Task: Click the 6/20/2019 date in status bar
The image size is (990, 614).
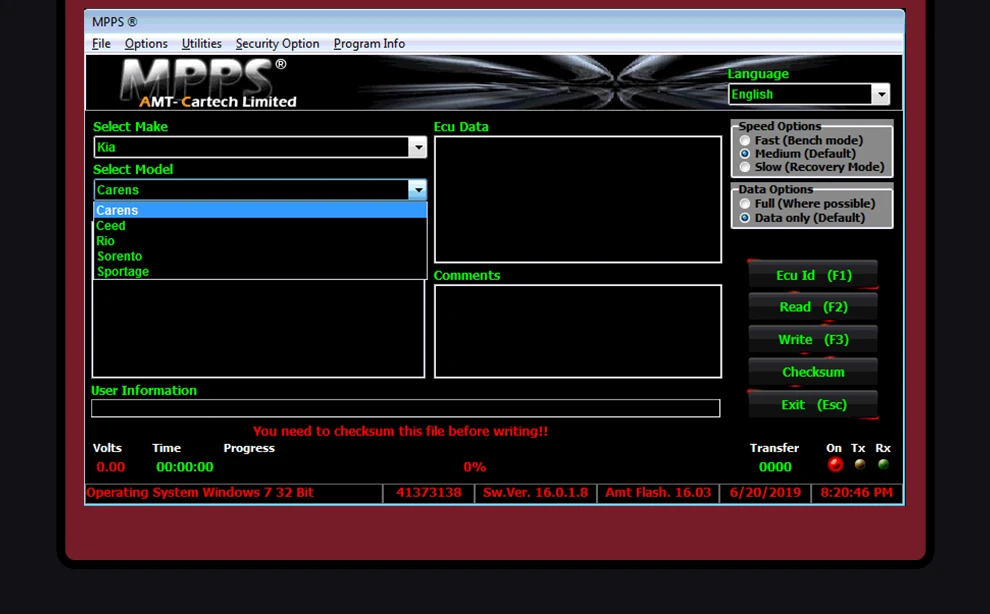Action: [765, 493]
